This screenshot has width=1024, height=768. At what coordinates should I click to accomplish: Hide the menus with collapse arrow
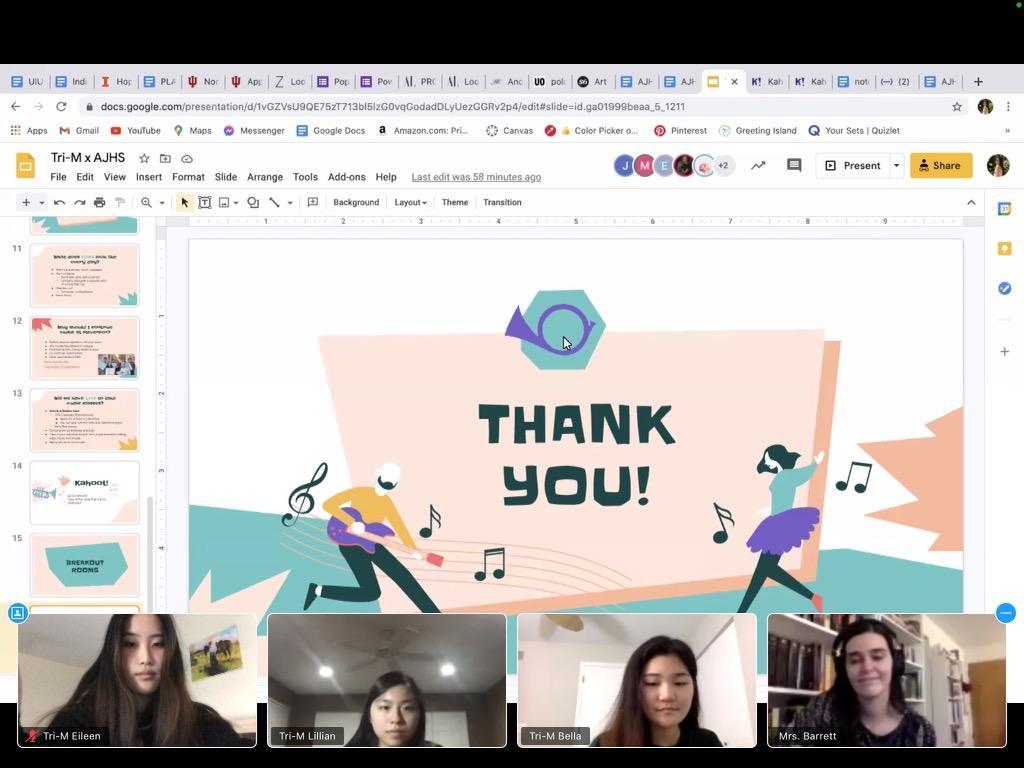[970, 202]
